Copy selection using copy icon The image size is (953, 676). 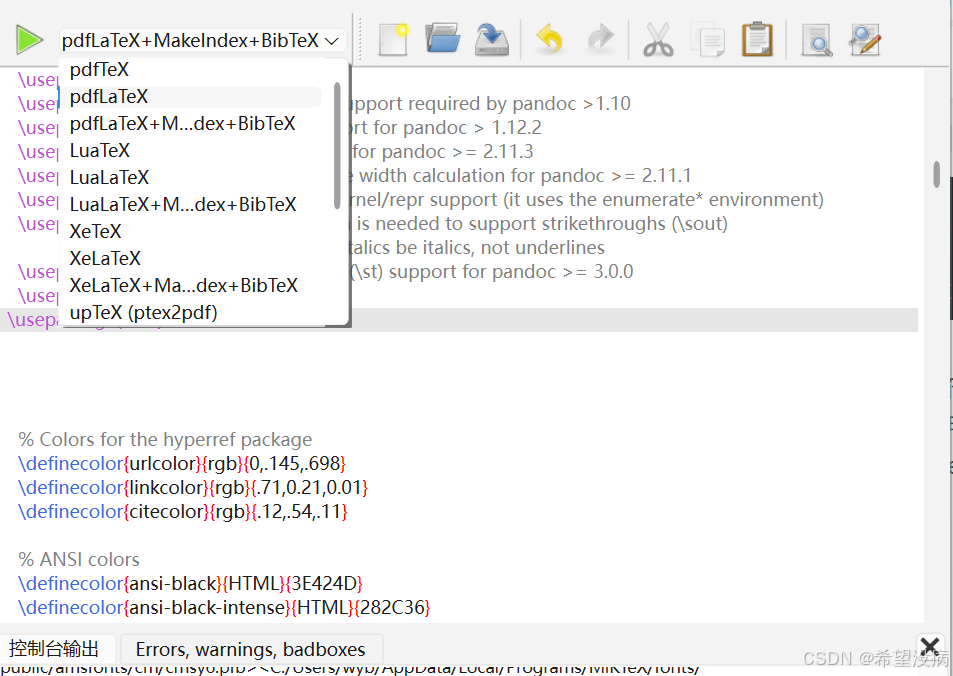point(708,39)
